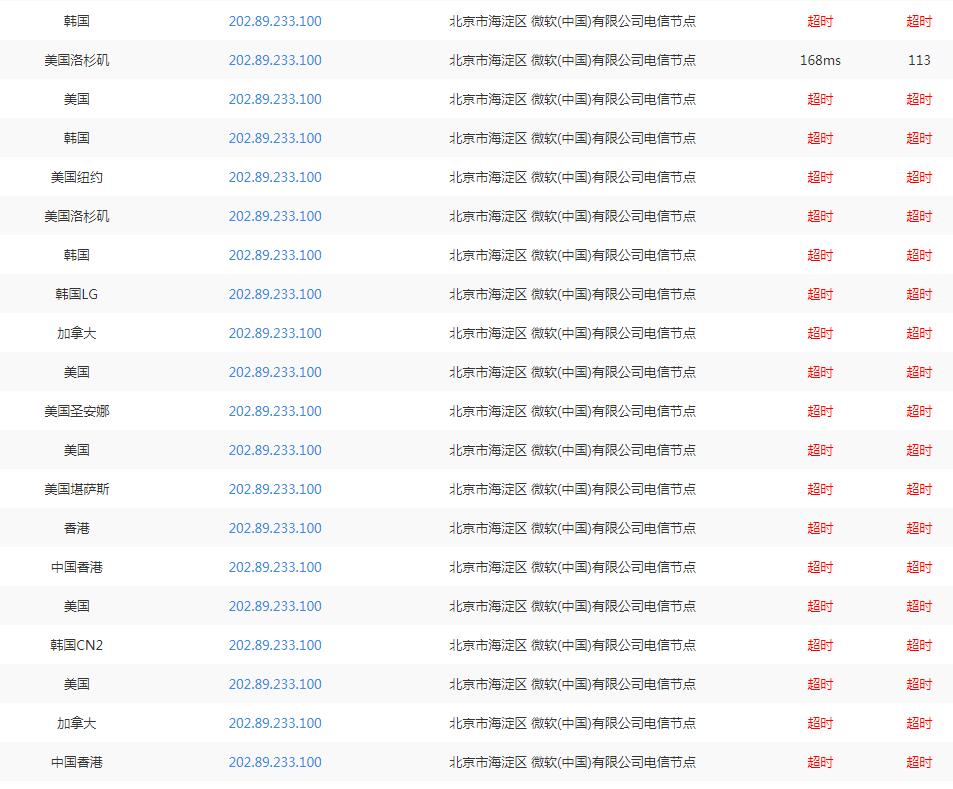Select the 美国纽约 node name
The width and height of the screenshot is (953, 789).
click(x=77, y=177)
